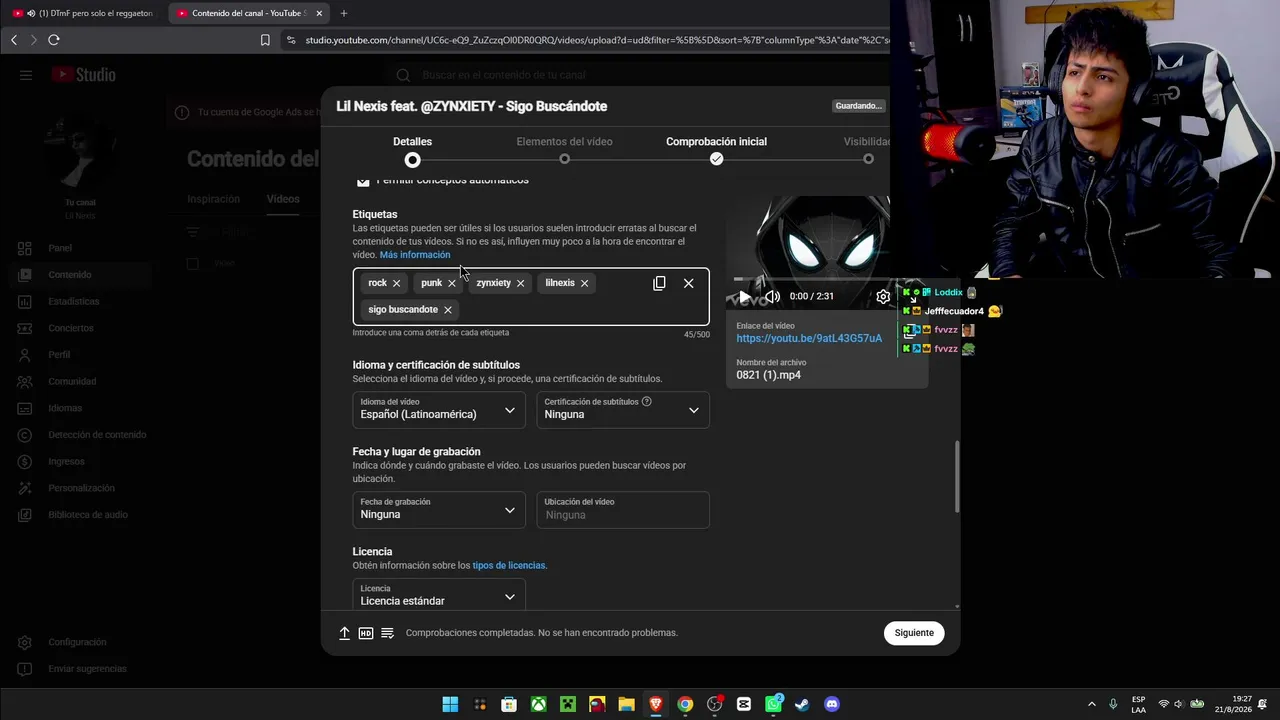Click the checks status lines icon

[x=388, y=633]
